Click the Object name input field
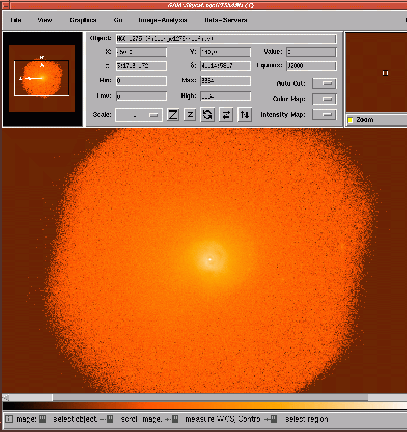 coord(226,39)
